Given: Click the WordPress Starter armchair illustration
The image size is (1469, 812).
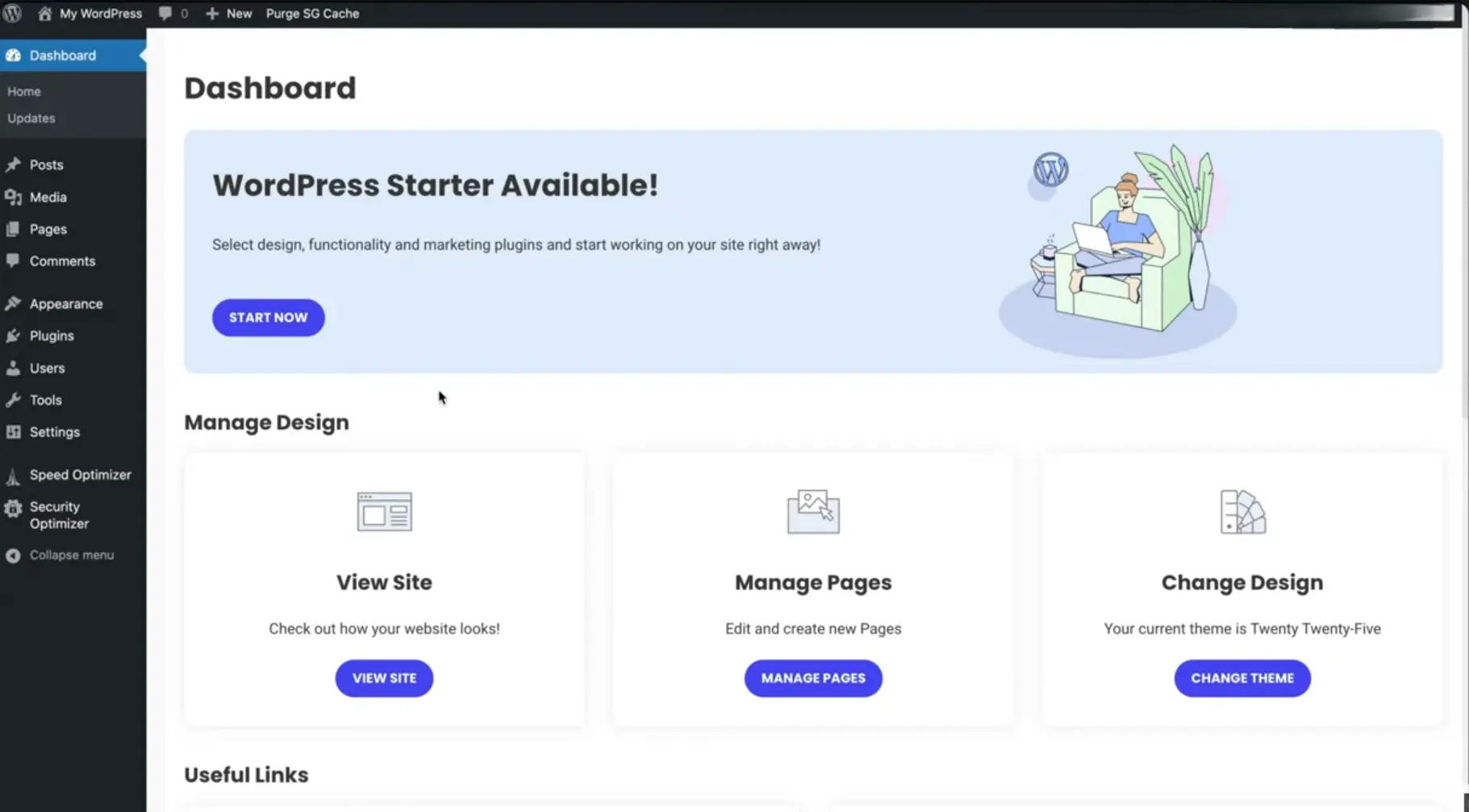Looking at the screenshot, I should pos(1117,252).
